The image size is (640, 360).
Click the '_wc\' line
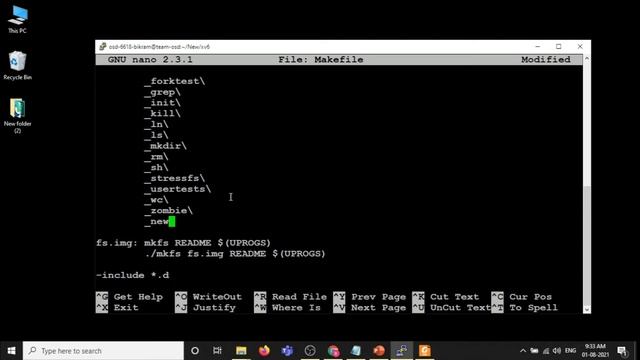[x=156, y=200]
